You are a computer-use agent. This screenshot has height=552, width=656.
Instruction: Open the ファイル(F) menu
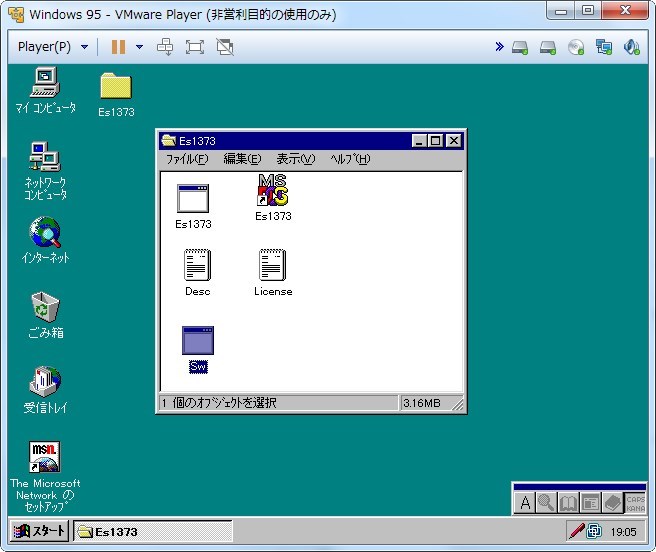pos(187,159)
